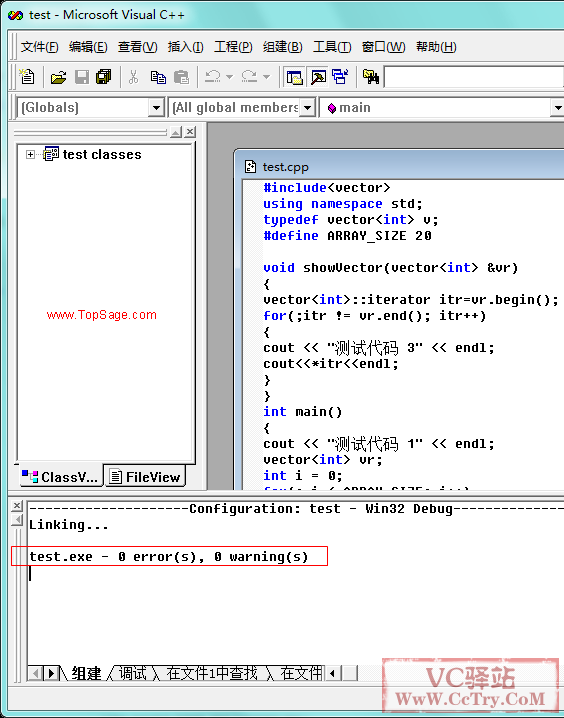Click the Redo arrow icon
Image resolution: width=564 pixels, height=718 pixels.
249,76
